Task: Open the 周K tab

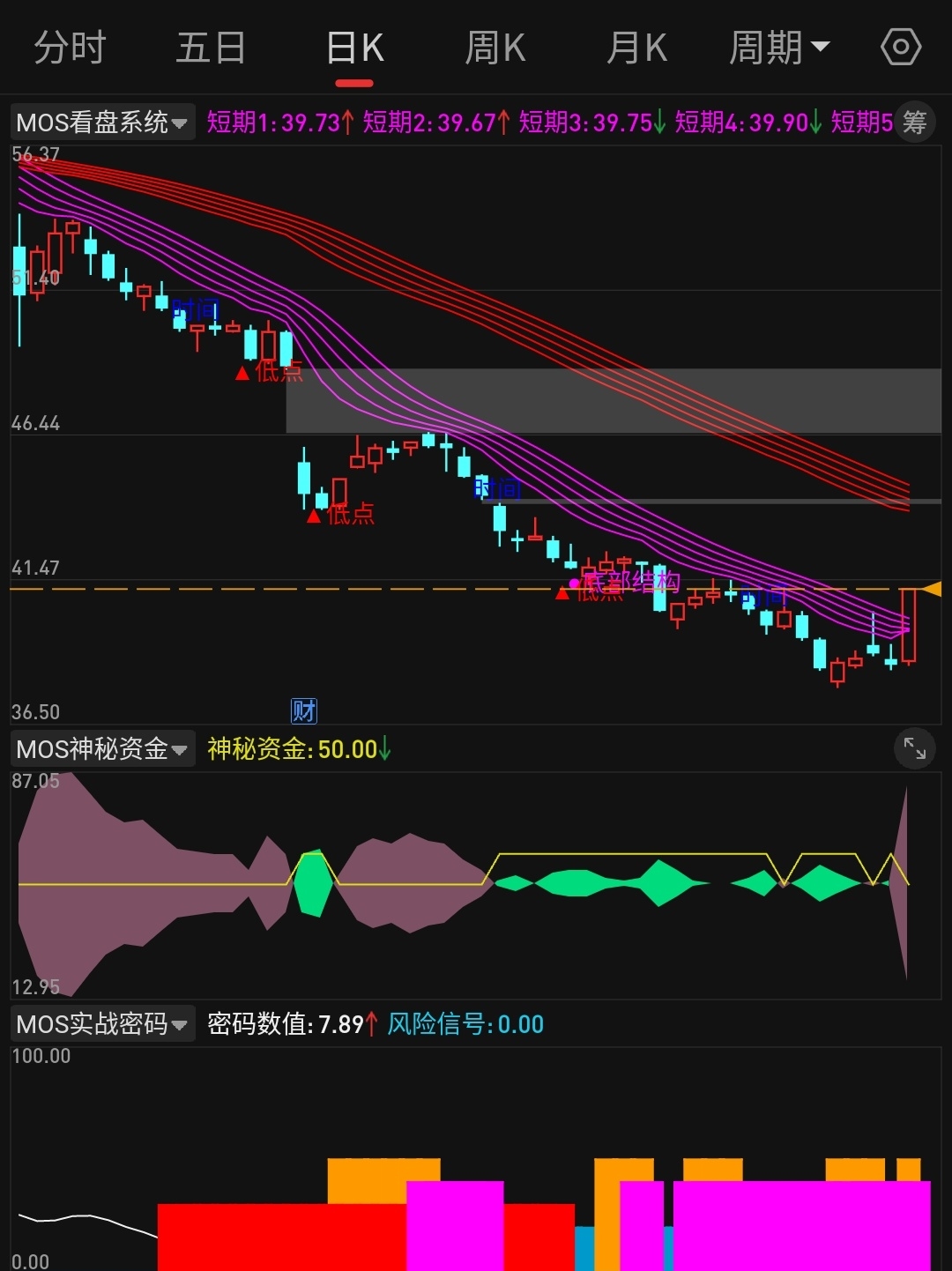Action: (x=495, y=48)
